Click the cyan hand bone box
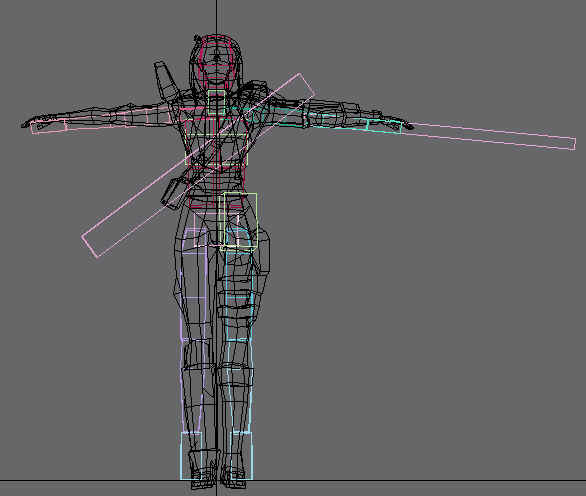The height and width of the screenshot is (496, 586). tap(385, 127)
